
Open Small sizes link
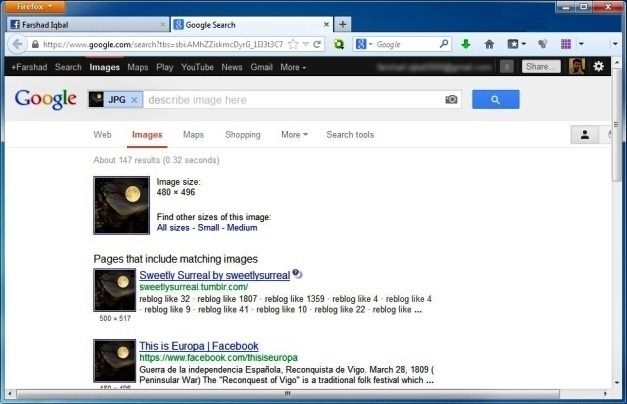pos(208,228)
